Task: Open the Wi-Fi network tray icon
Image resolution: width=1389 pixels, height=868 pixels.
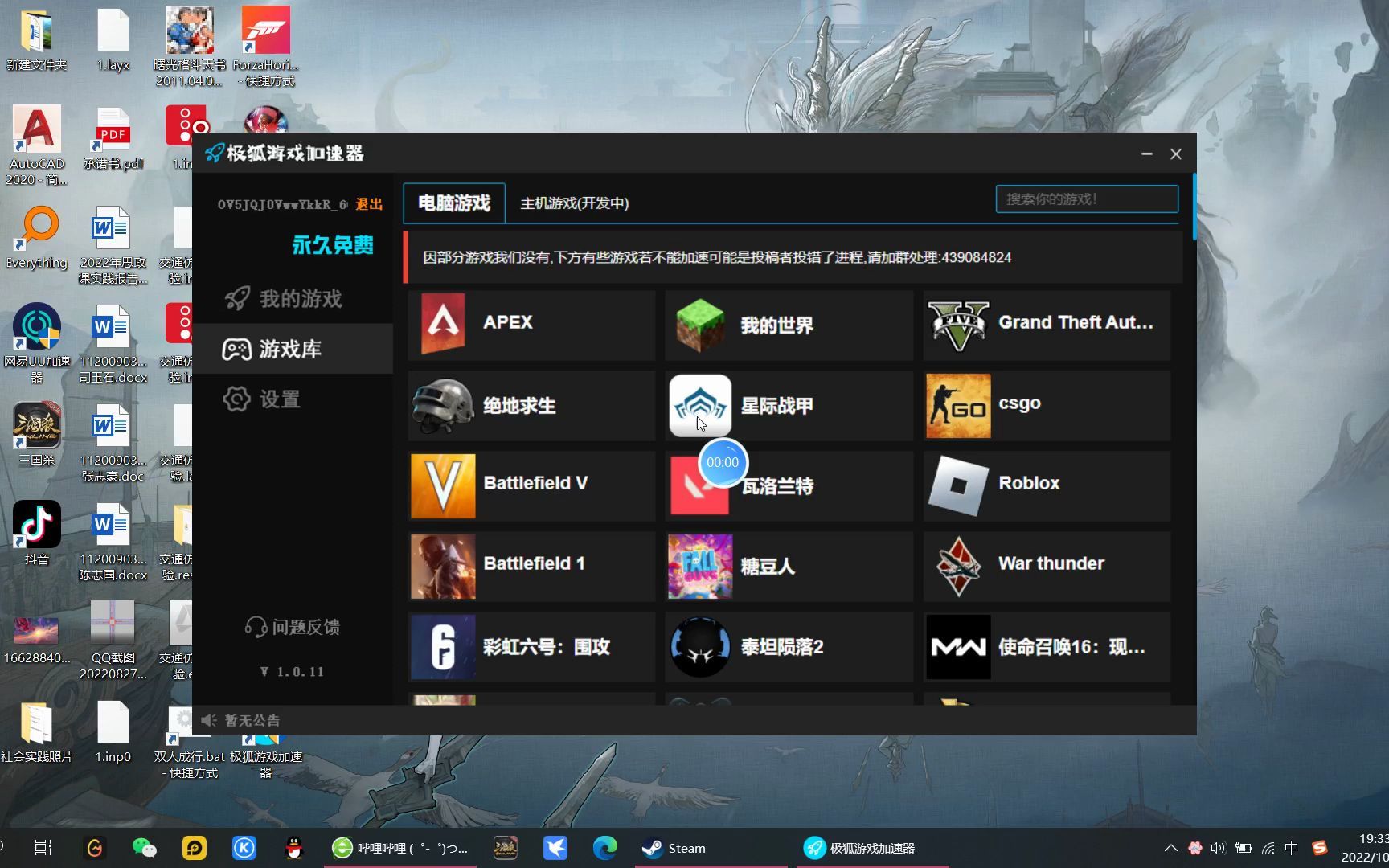Action: pos(1268,848)
